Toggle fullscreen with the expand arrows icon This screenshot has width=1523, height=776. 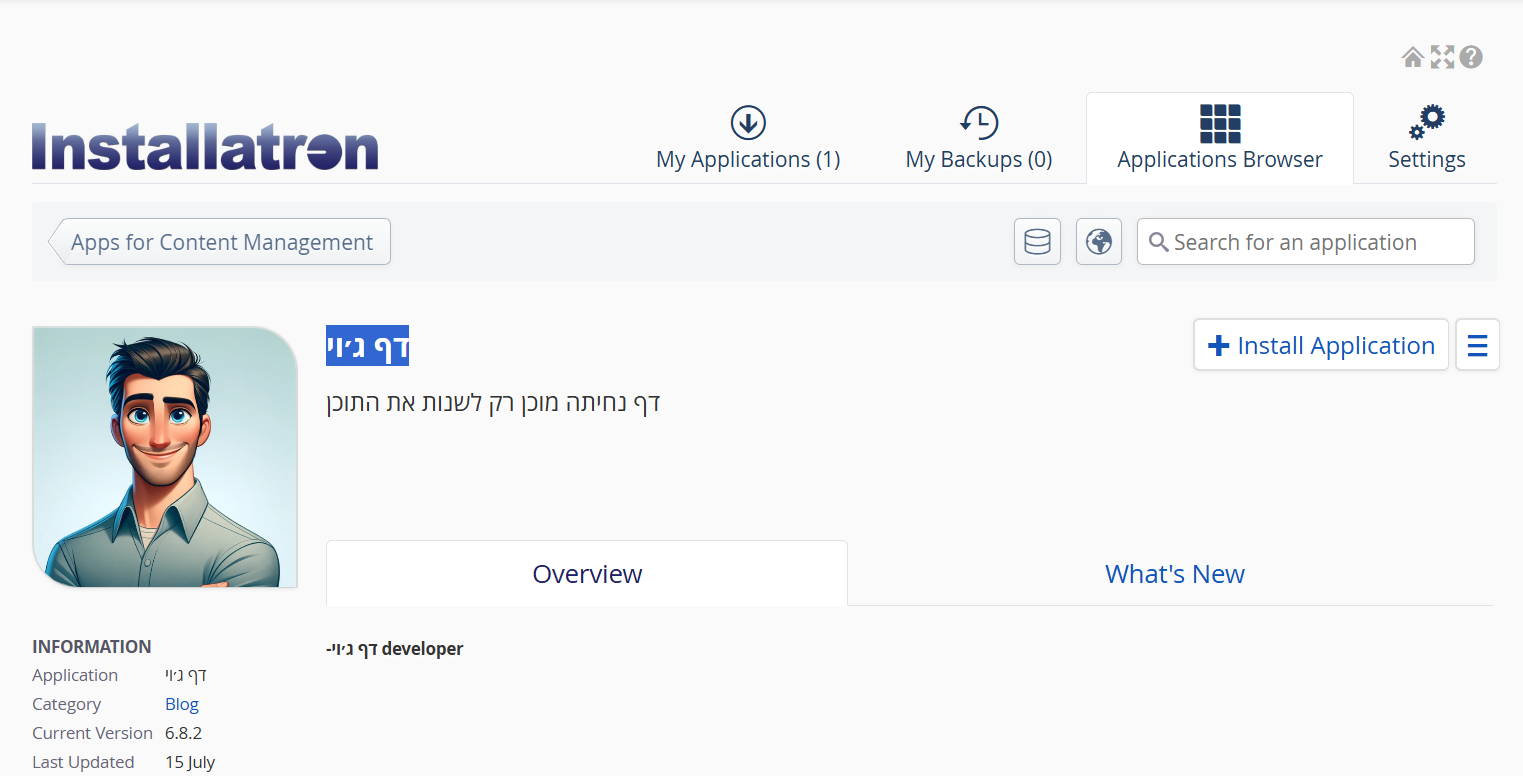coord(1442,57)
